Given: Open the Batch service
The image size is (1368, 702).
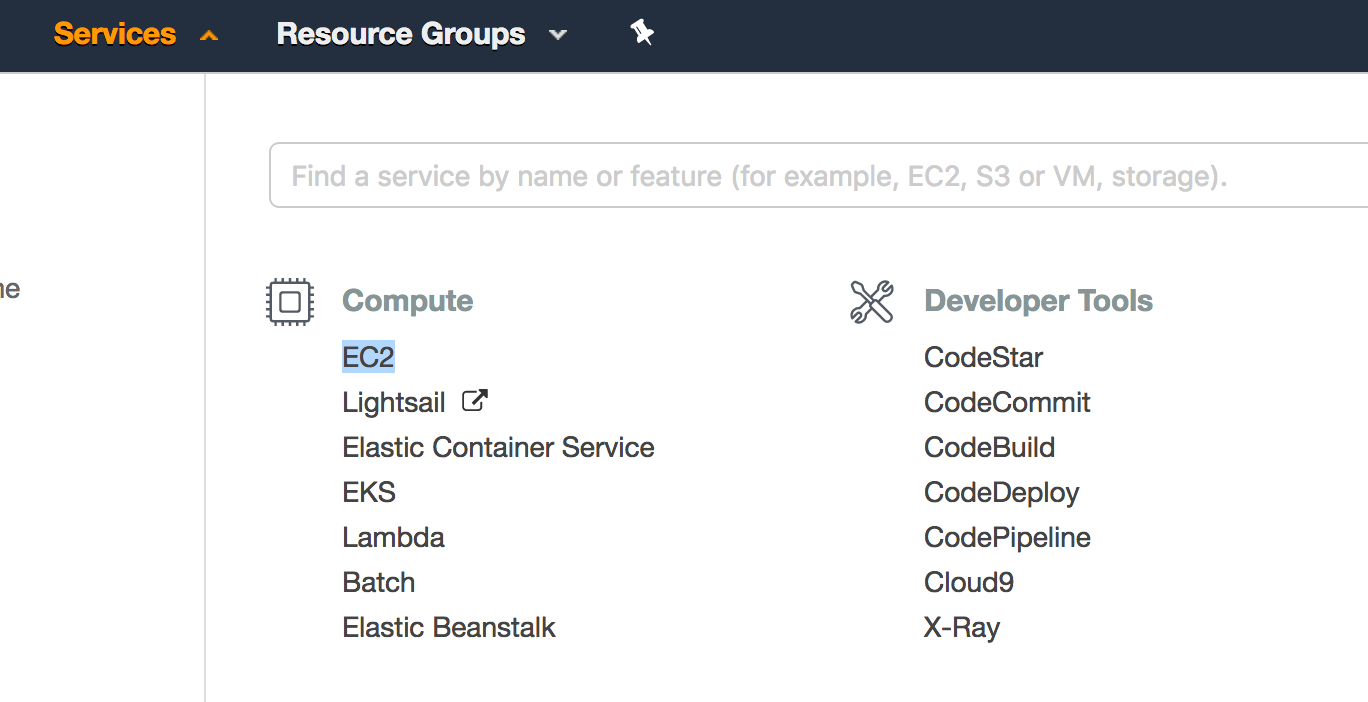Looking at the screenshot, I should coord(379,581).
